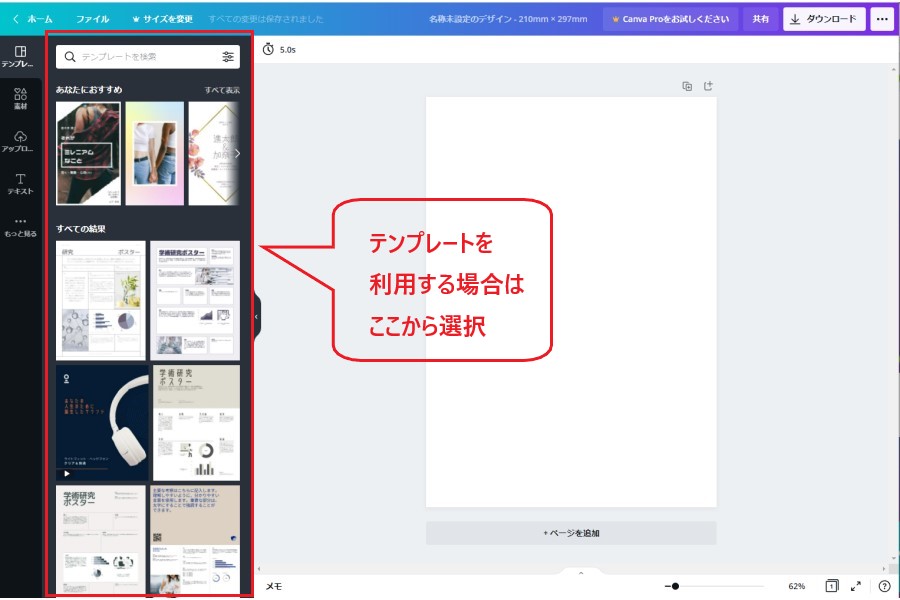The width and height of the screenshot is (900, 600).
Task: Click the template search filter icon
Action: coord(228,57)
